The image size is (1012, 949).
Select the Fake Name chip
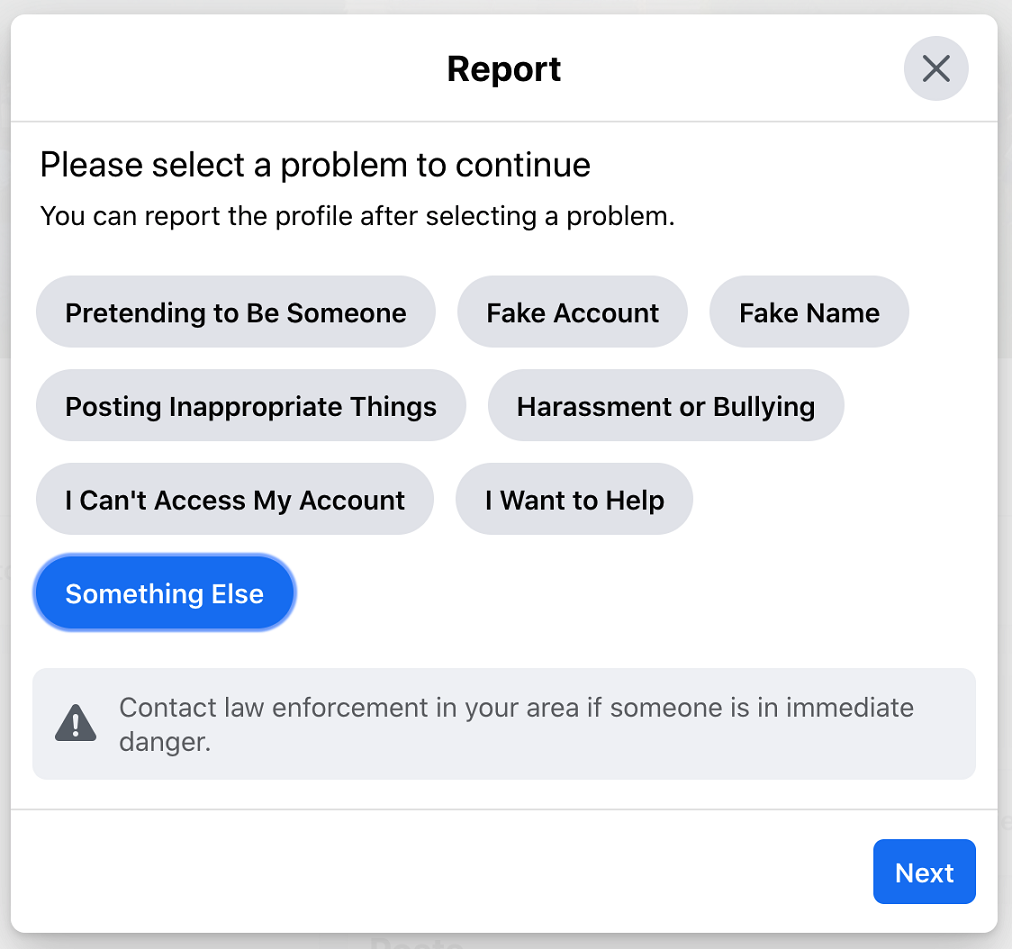(x=808, y=312)
